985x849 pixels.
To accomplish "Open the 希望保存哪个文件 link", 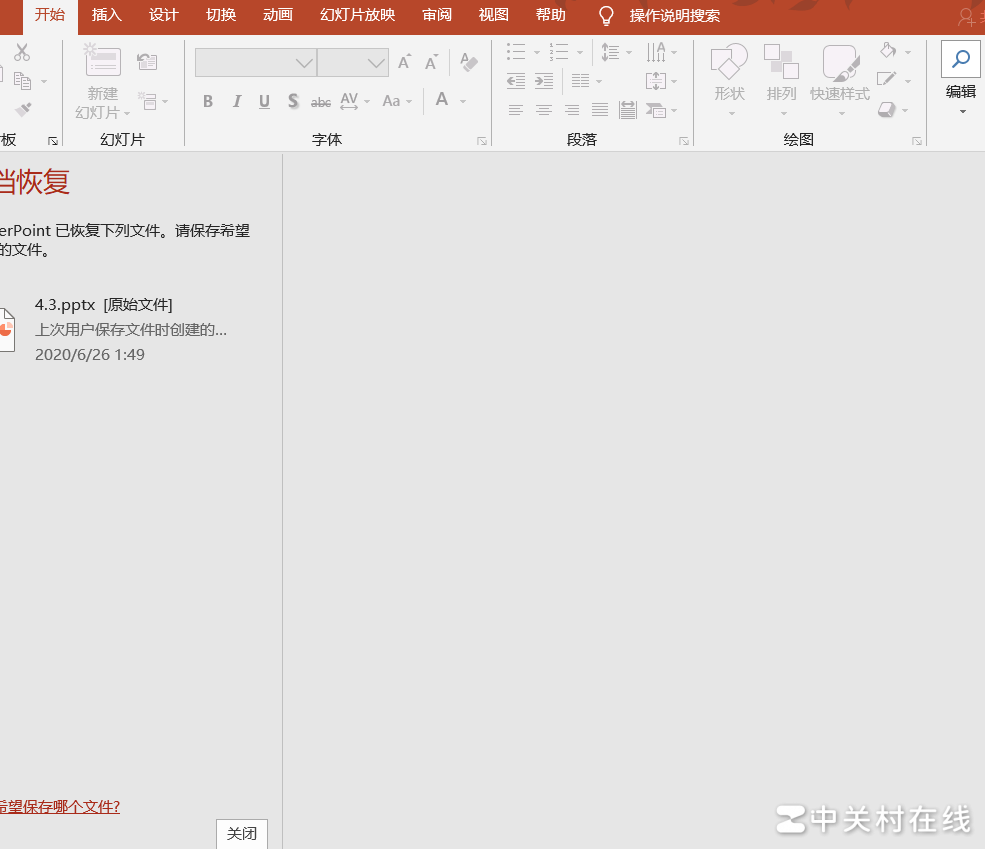I will (60, 806).
